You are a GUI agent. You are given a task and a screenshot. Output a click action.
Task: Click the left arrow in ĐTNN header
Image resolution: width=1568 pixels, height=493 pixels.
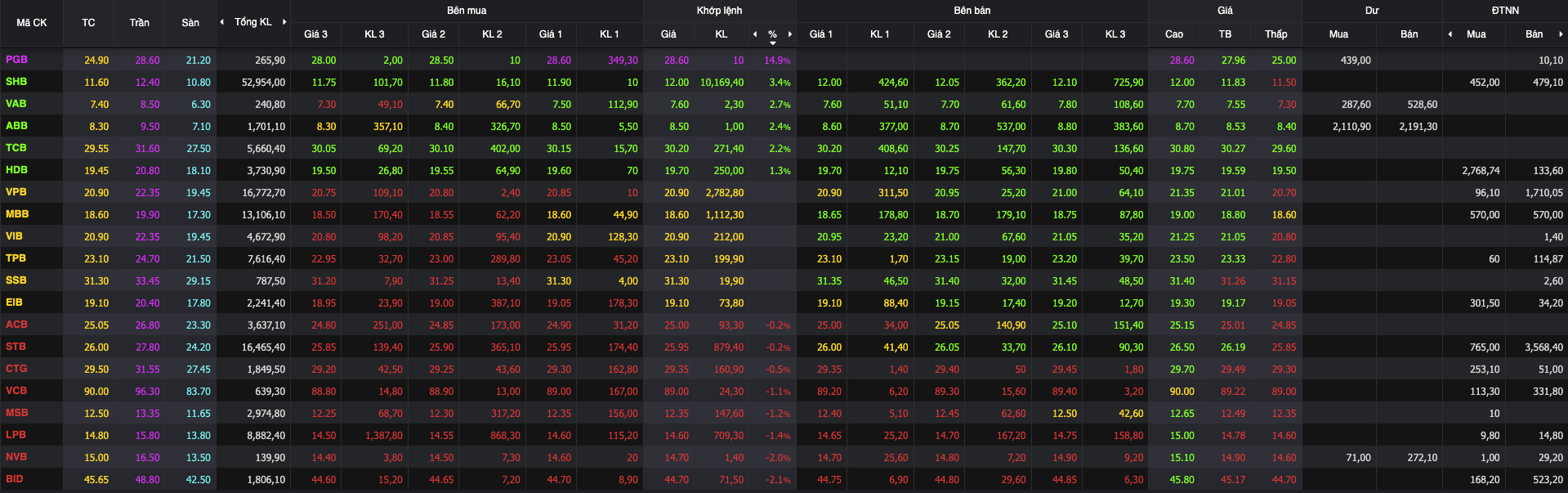click(1450, 34)
